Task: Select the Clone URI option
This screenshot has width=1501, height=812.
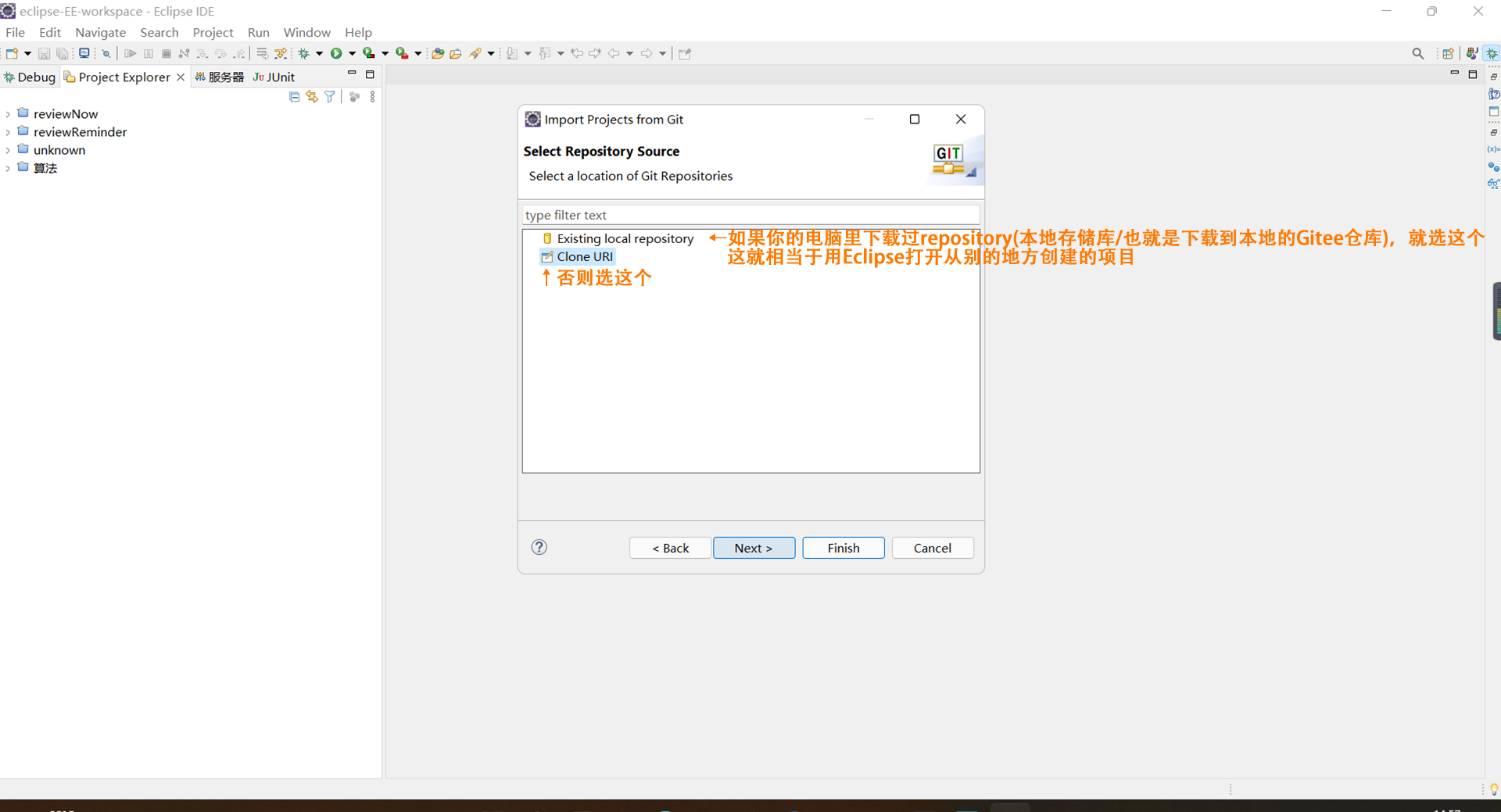Action: tap(584, 256)
